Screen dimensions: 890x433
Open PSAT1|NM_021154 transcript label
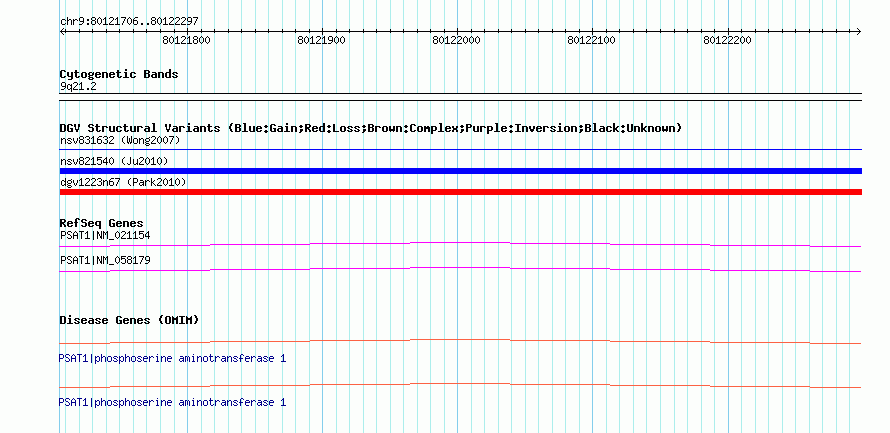click(x=105, y=235)
